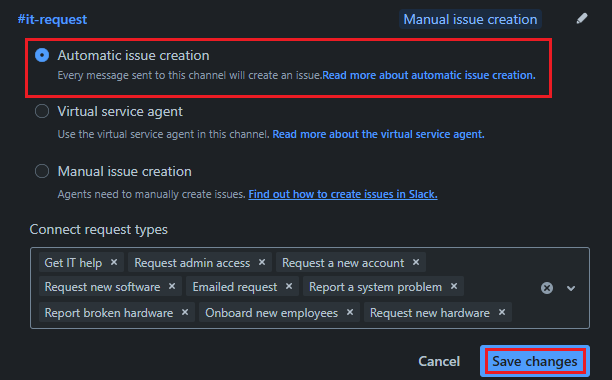Remove the Request new hardware tag
Viewport: 612px width, 380px height.
pyautogui.click(x=502, y=312)
